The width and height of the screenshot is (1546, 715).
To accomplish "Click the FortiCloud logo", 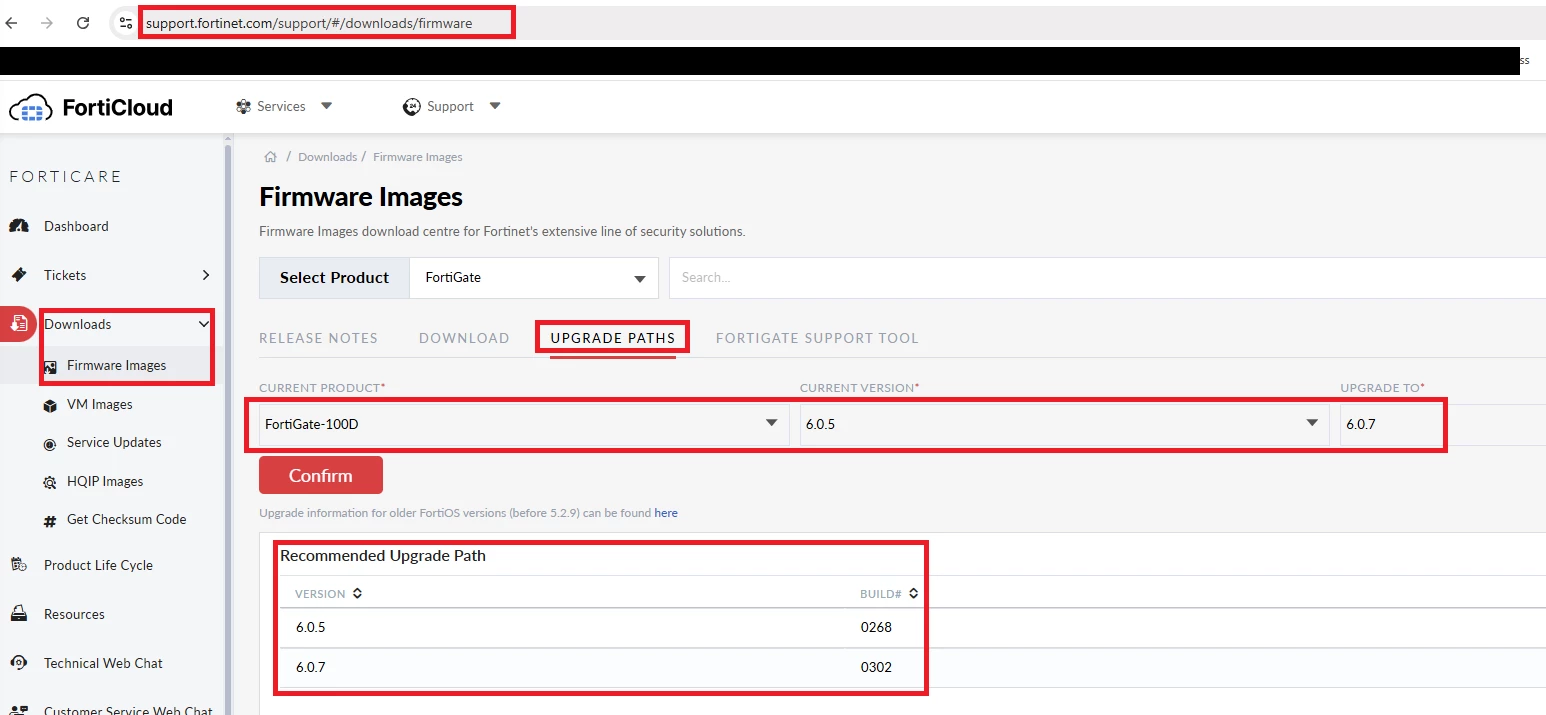I will click(x=91, y=107).
